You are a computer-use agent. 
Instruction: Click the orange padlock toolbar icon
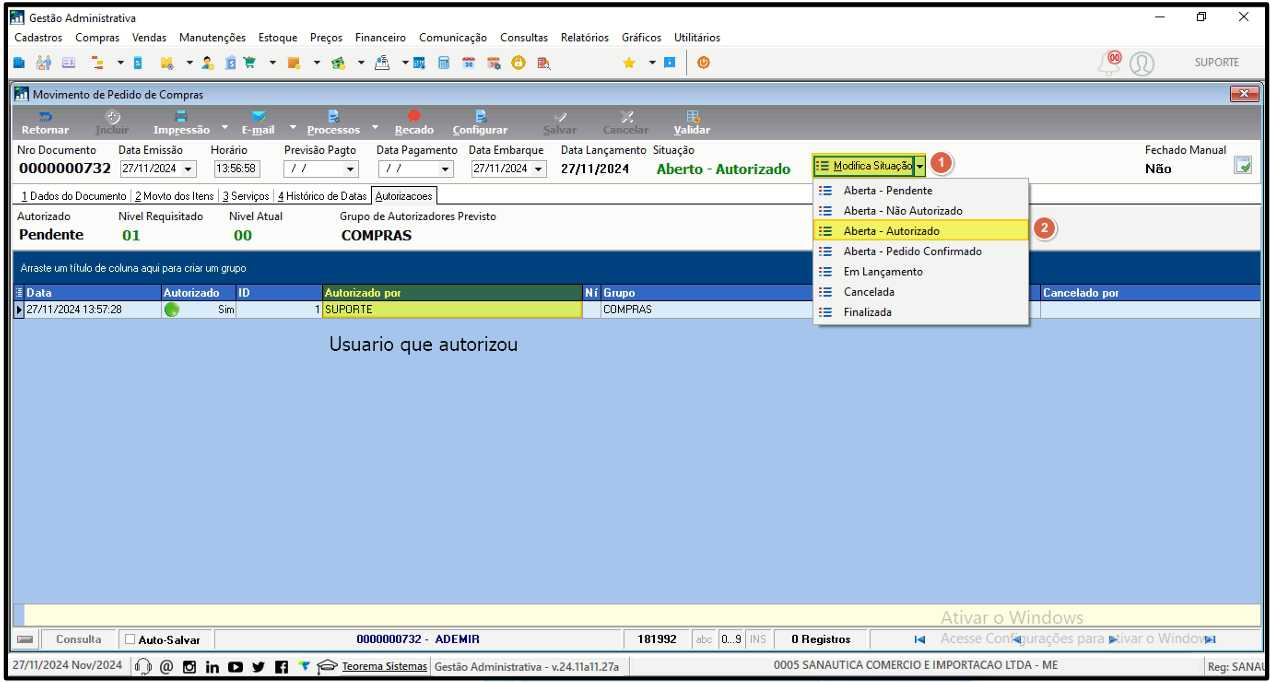pyautogui.click(x=518, y=62)
